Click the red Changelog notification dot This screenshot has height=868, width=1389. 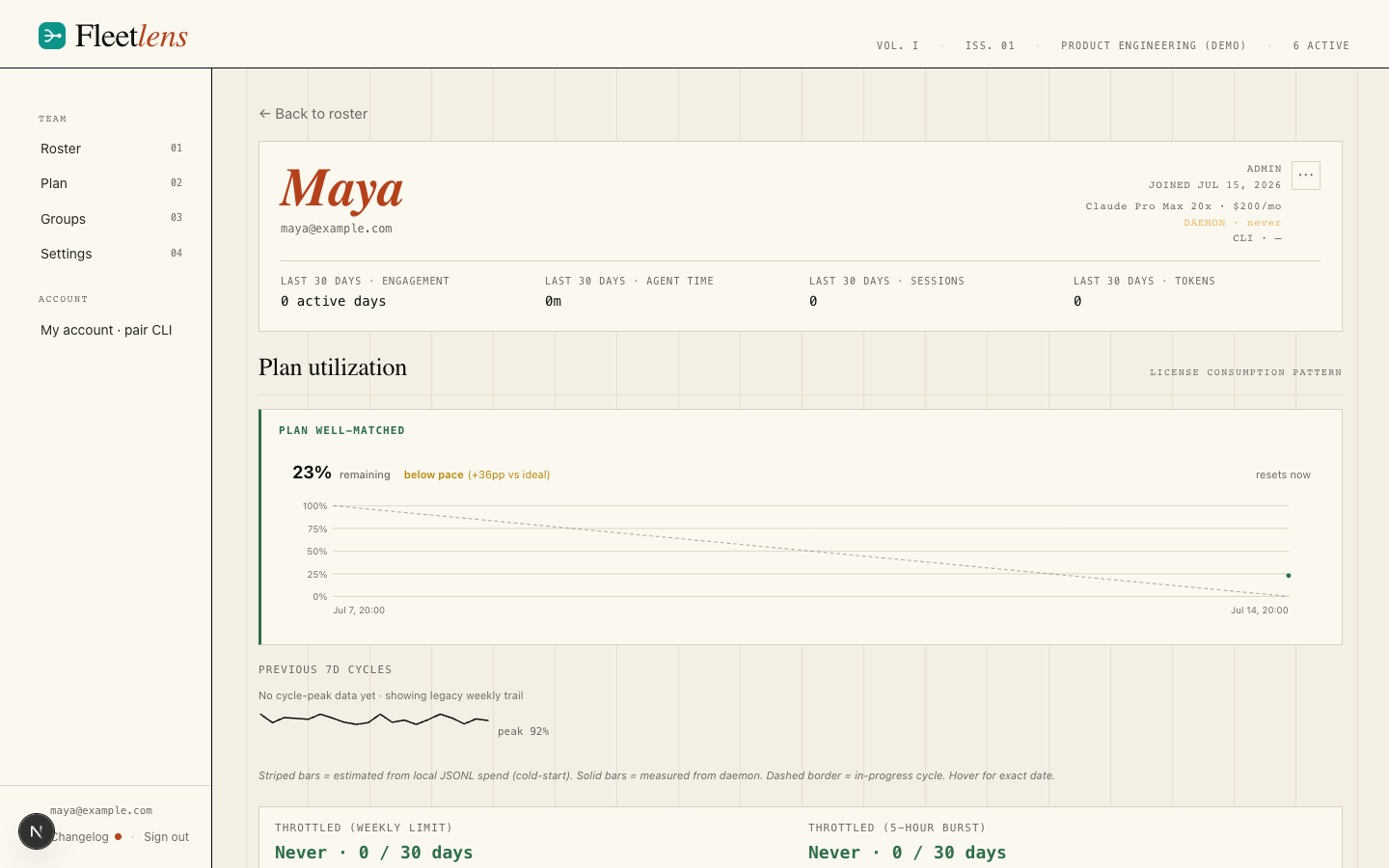point(118,836)
